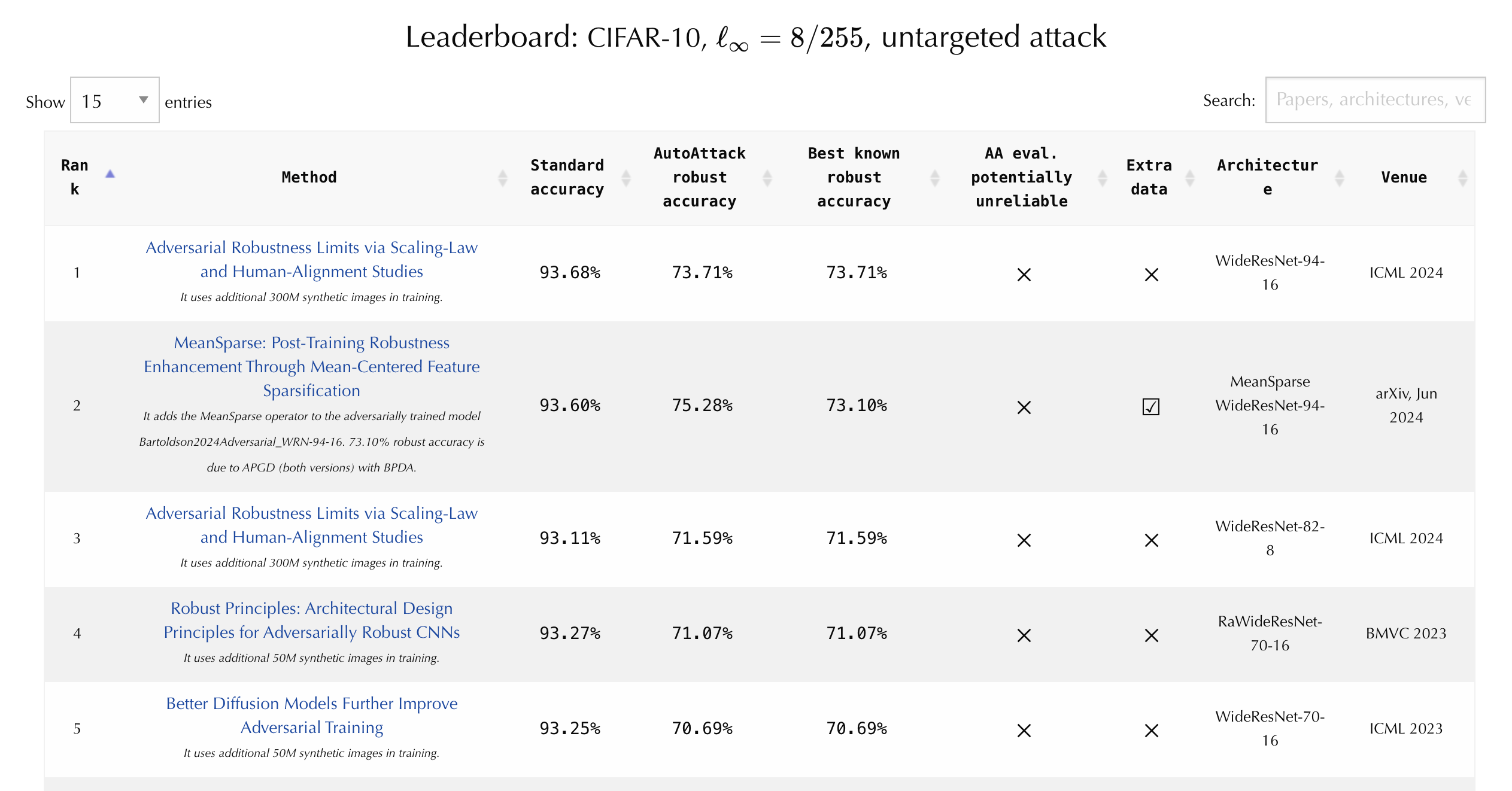Sort table by Rank column arrow
1512x791 pixels.
coord(110,174)
